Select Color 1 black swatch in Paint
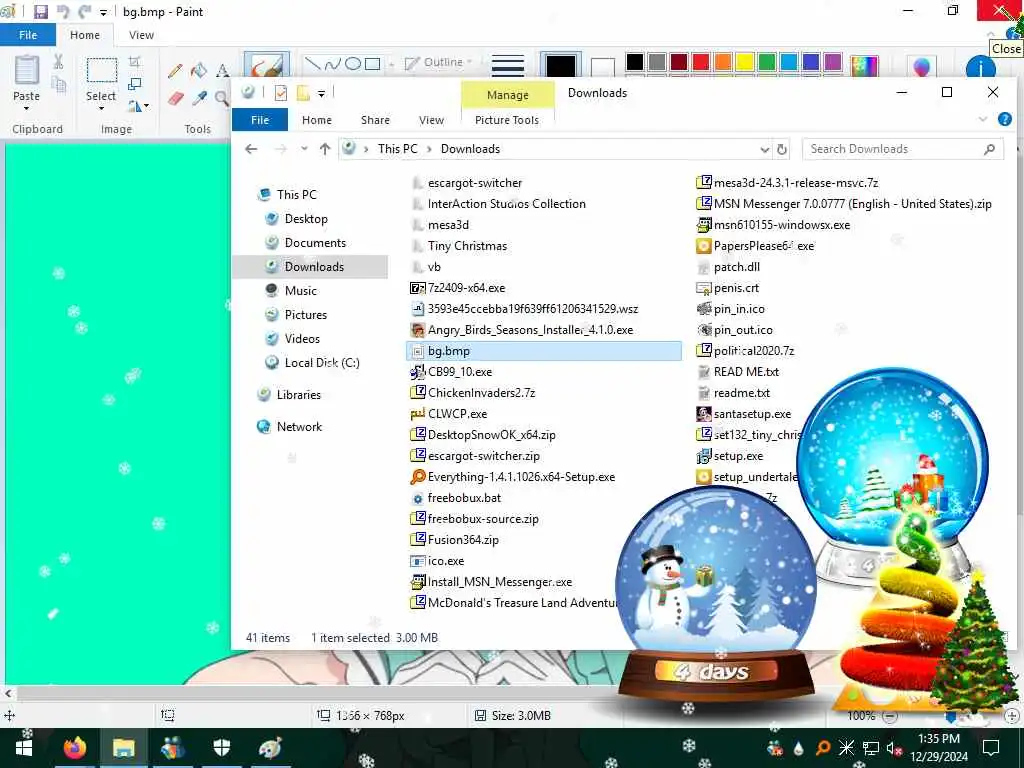 [x=561, y=66]
